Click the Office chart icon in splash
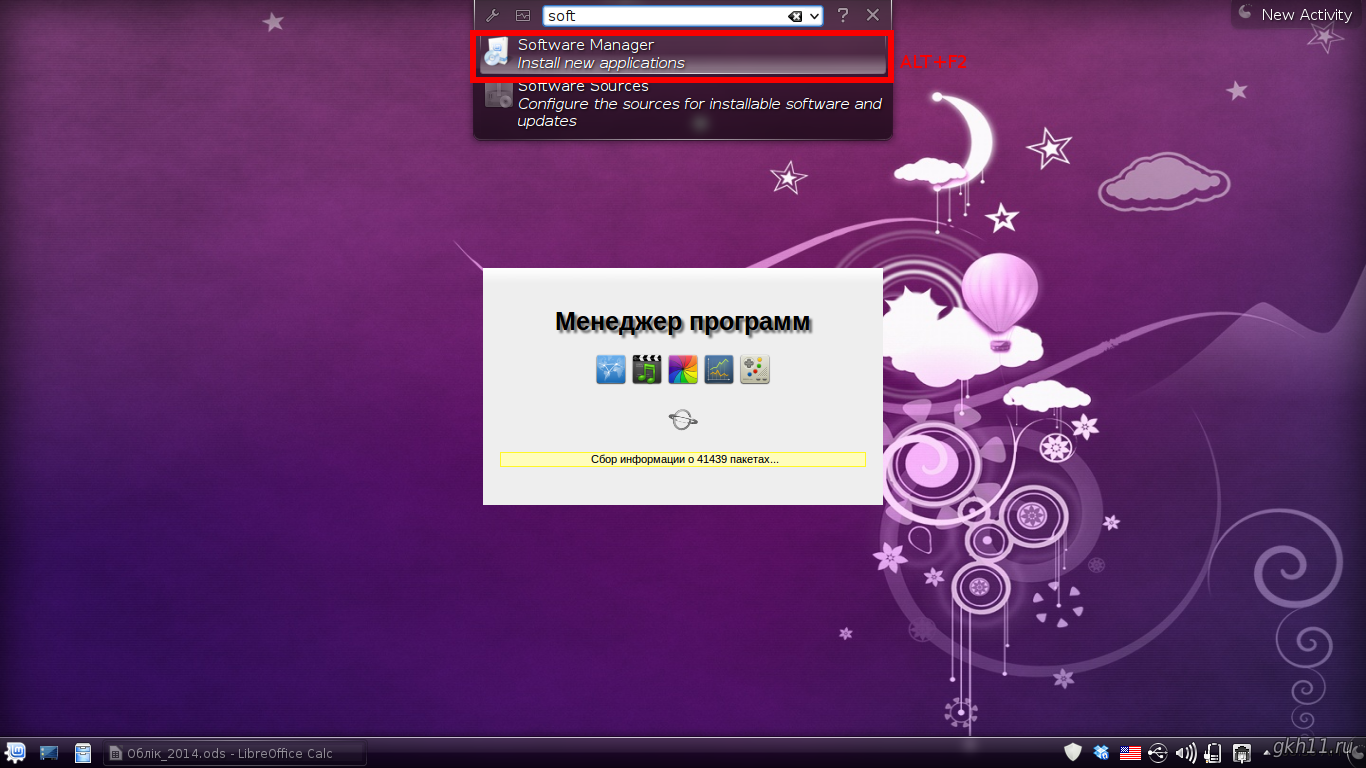This screenshot has width=1366, height=768. [x=719, y=369]
